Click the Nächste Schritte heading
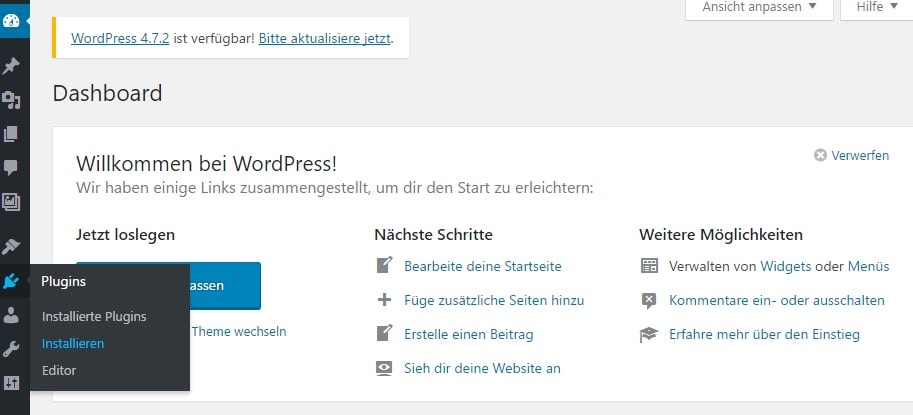Image resolution: width=913 pixels, height=415 pixels. coord(433,235)
